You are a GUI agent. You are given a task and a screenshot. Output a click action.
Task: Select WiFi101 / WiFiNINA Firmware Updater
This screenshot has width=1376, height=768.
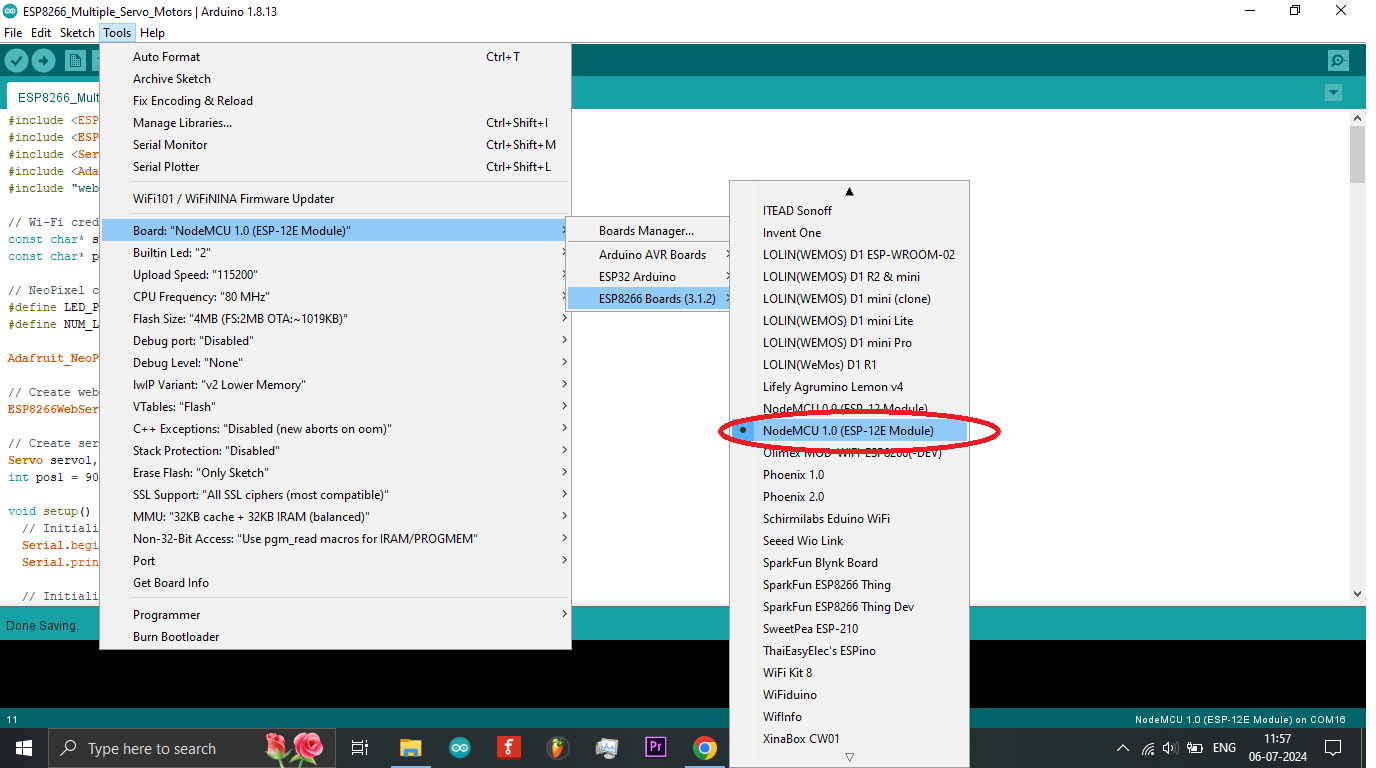pos(335,199)
